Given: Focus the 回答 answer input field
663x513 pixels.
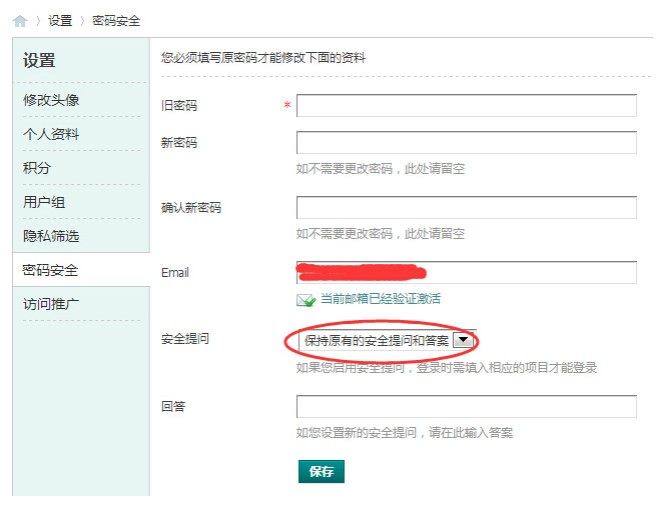Looking at the screenshot, I should 466,406.
